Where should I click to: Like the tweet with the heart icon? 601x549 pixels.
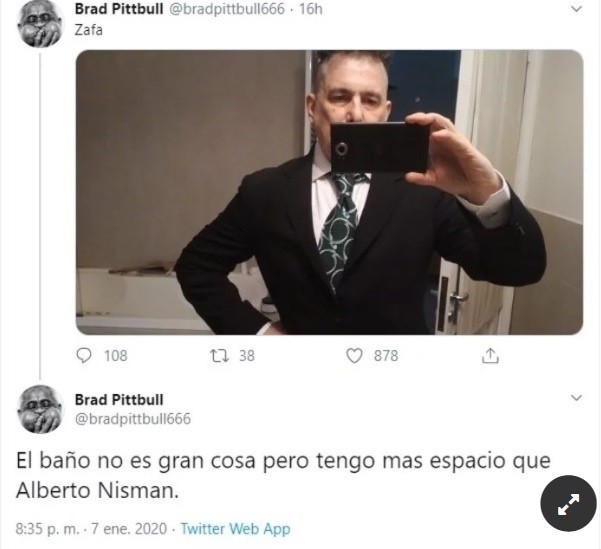(x=354, y=356)
